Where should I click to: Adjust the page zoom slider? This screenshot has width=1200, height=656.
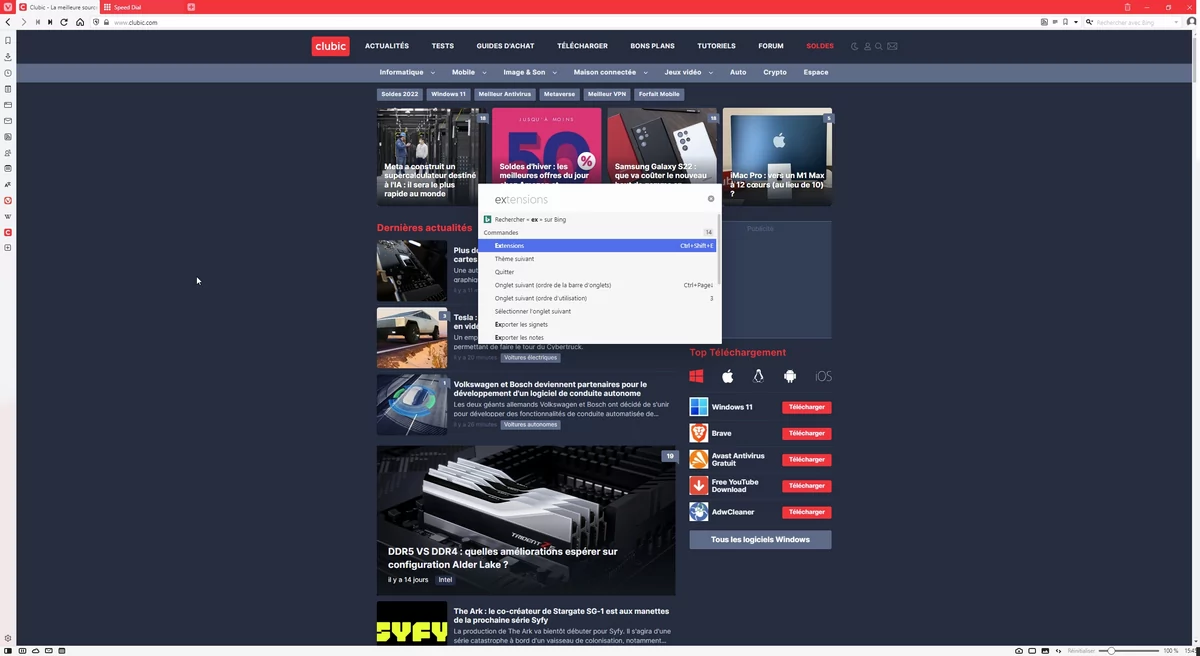tap(1111, 651)
